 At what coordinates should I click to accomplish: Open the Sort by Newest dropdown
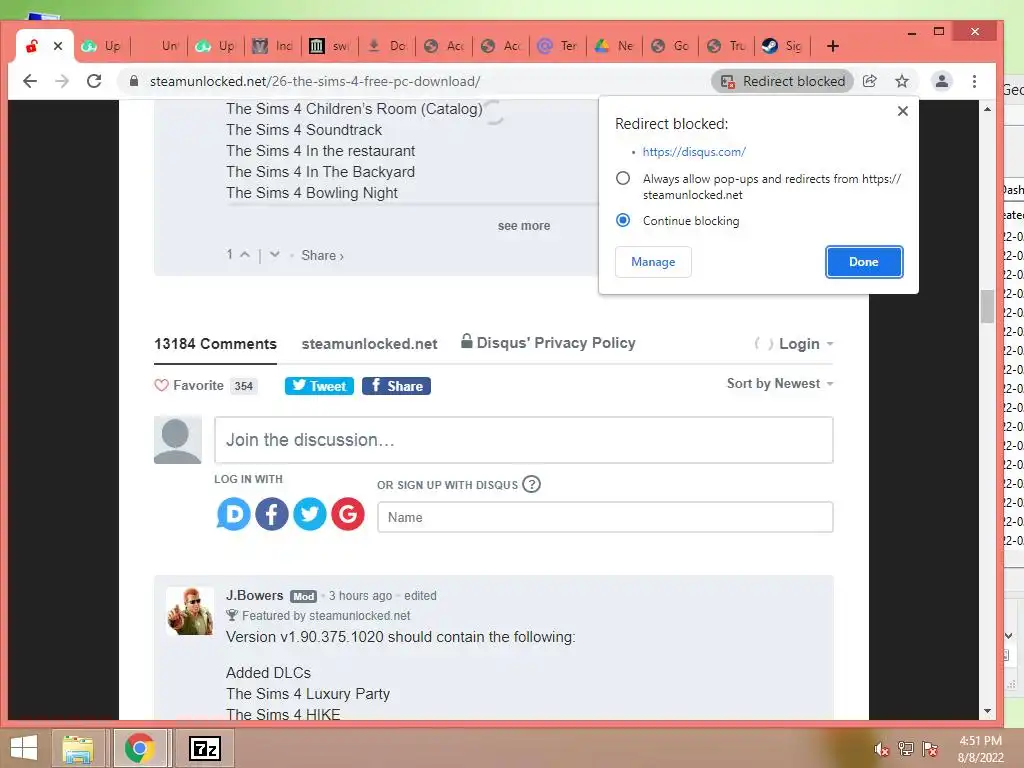pyautogui.click(x=780, y=383)
